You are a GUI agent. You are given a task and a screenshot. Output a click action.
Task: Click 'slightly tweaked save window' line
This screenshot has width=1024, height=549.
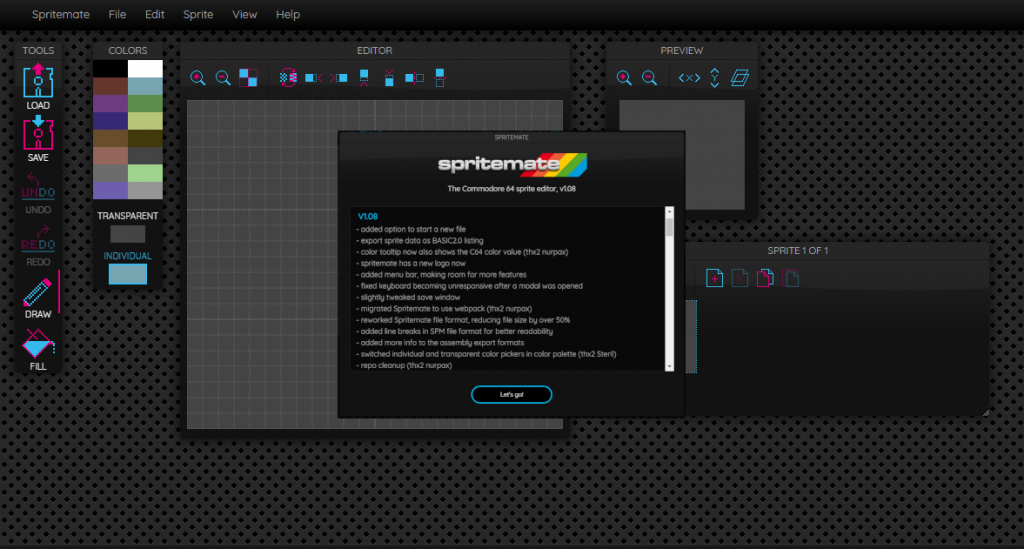tap(408, 297)
